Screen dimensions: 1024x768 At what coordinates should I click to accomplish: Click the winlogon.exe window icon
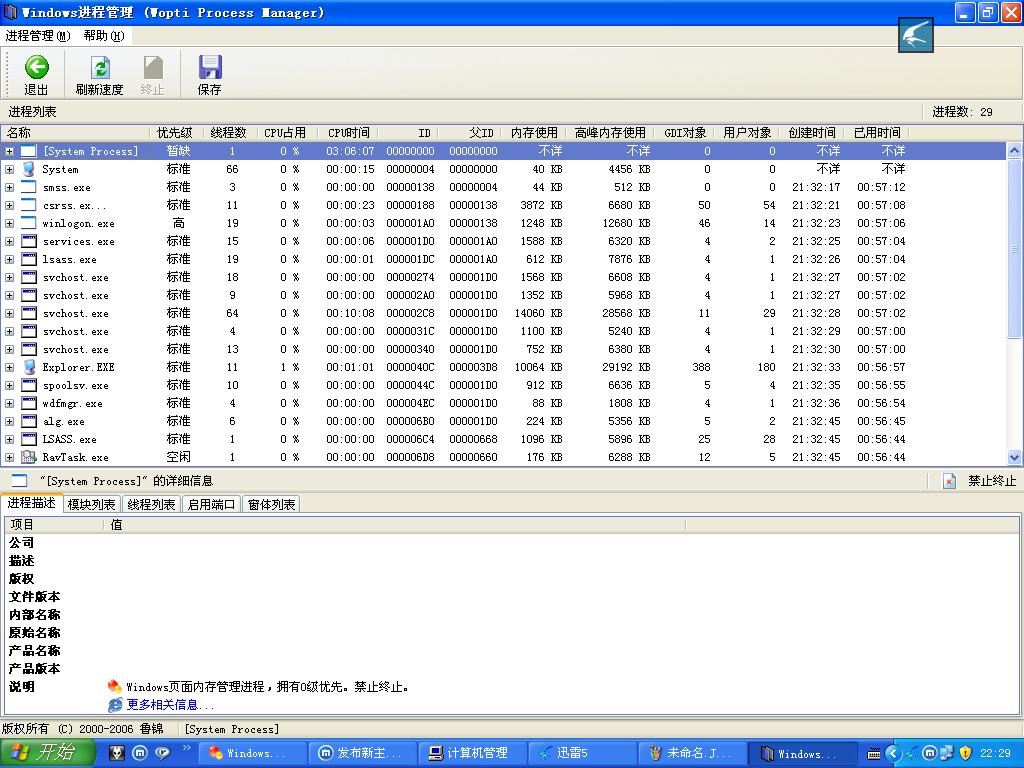(x=29, y=223)
